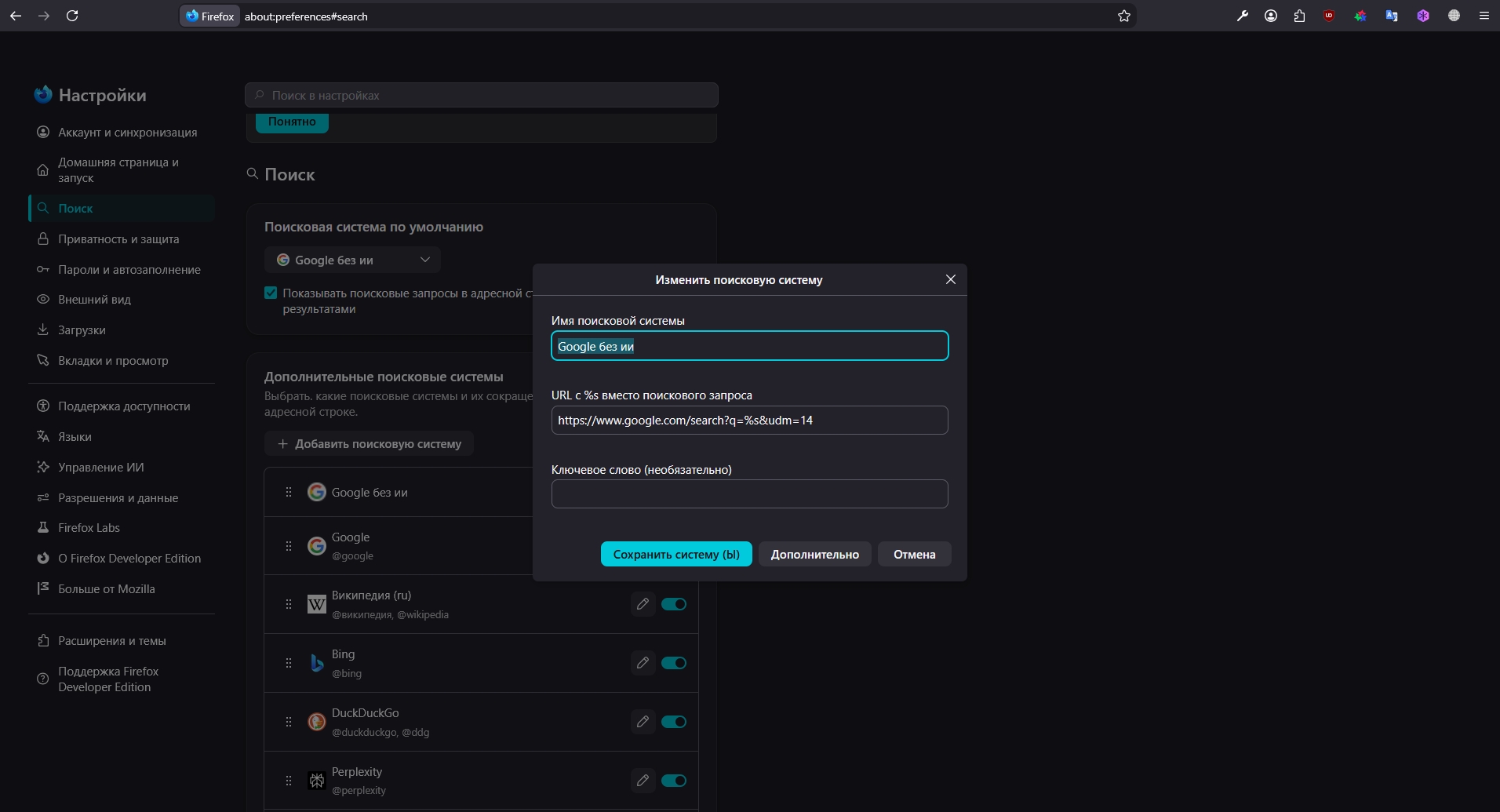1500x812 pixels.
Task: Click the three colored stars extension icon
Action: point(1360,16)
